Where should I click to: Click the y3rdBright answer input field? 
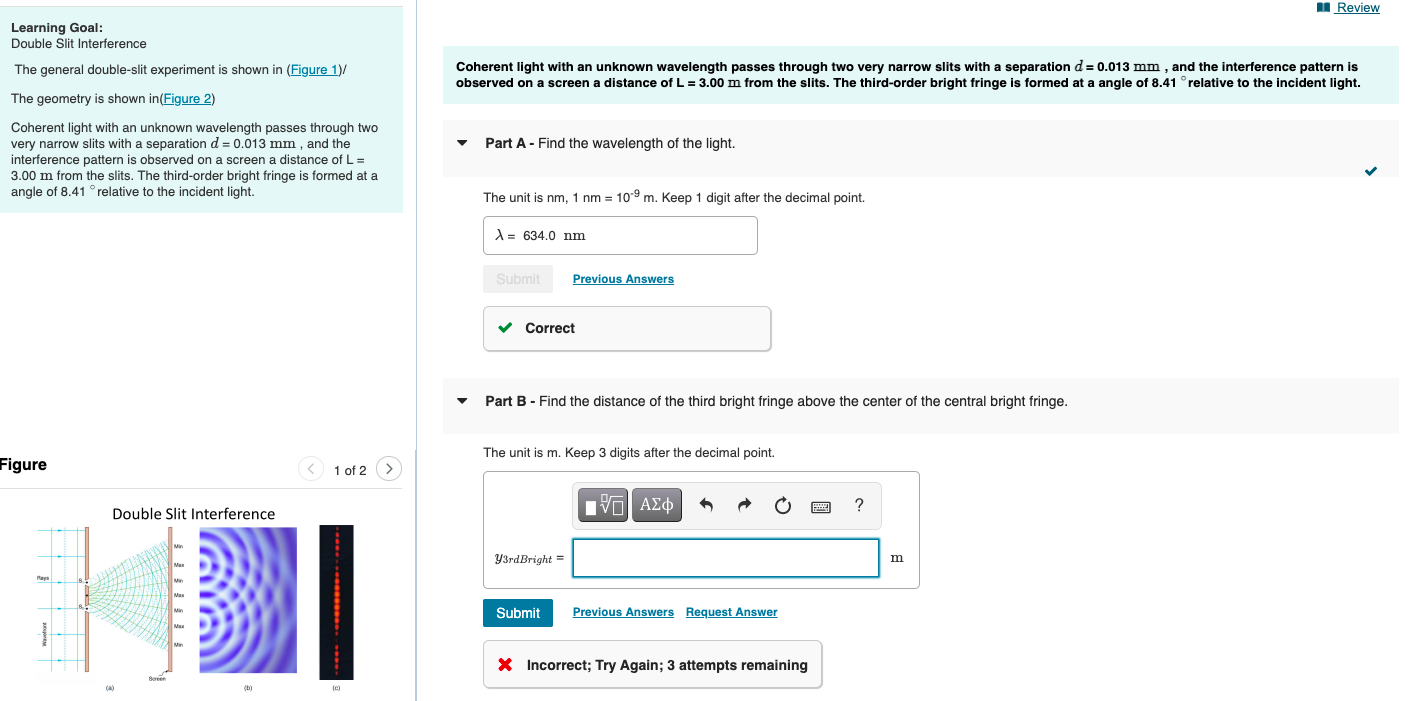point(726,558)
